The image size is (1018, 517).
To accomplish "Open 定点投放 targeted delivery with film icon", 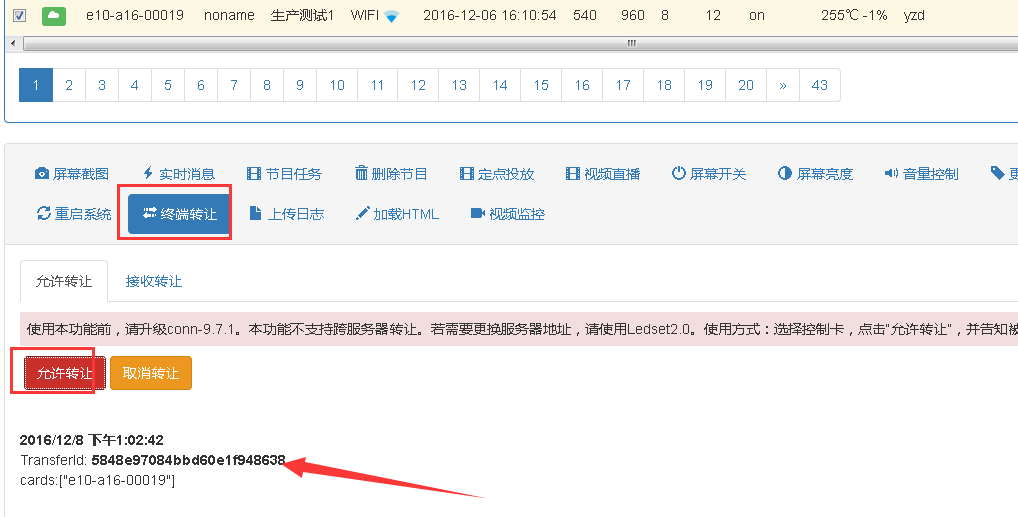I will 497,174.
